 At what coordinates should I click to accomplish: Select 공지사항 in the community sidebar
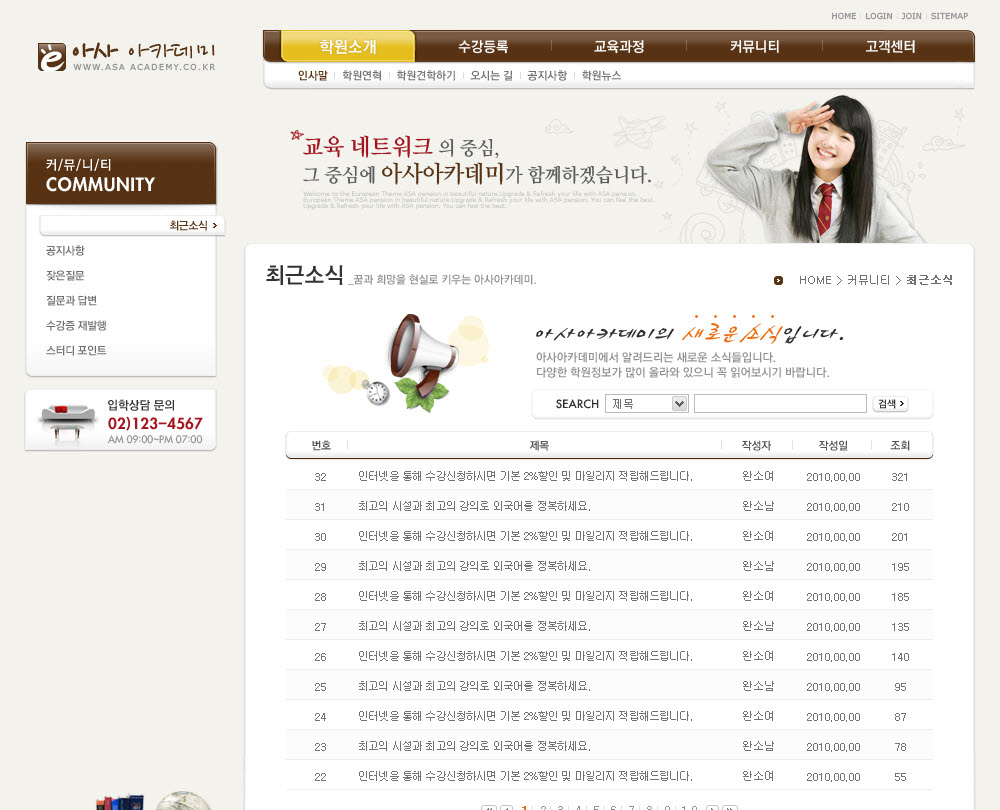(65, 250)
